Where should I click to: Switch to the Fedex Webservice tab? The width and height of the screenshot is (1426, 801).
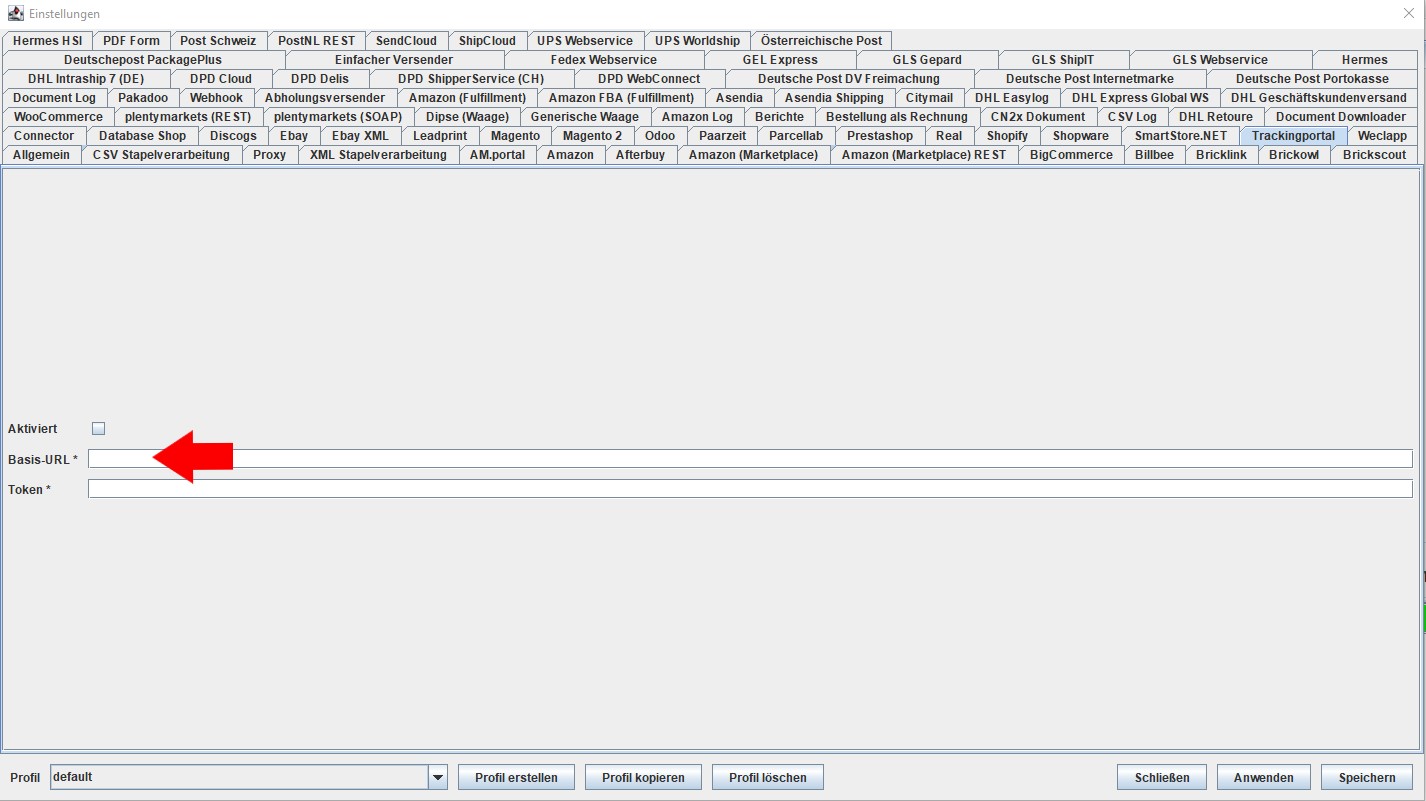604,60
